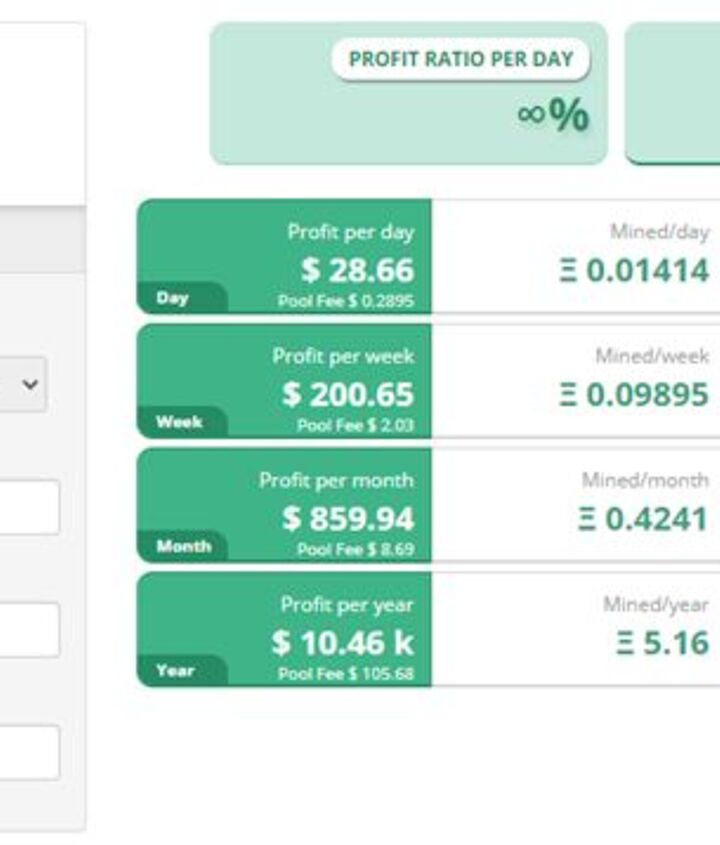Click the $ 10.46 k profit per year
This screenshot has width=720, height=845.
(342, 642)
